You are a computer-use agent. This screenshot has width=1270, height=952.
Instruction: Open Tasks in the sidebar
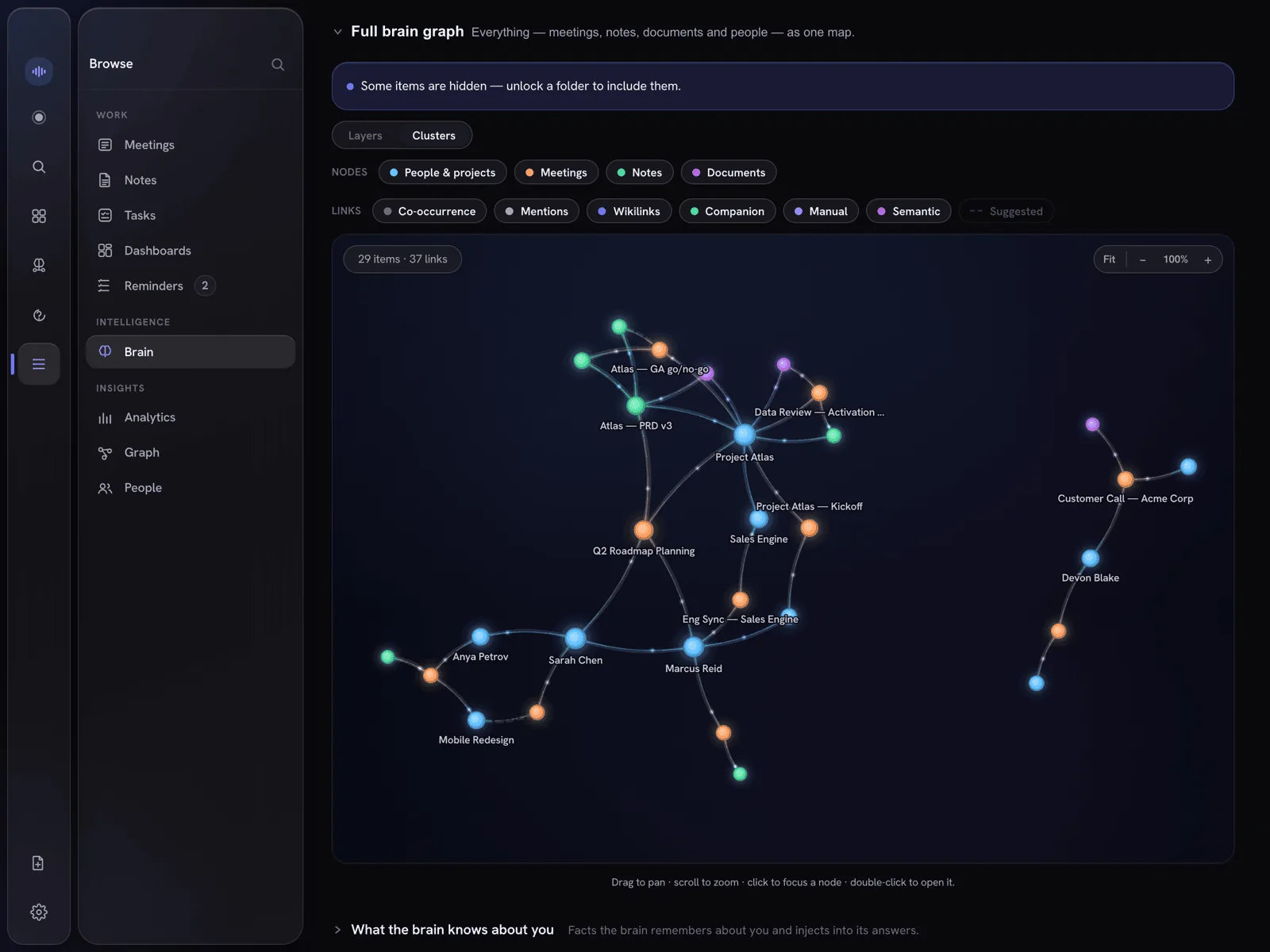coord(190,215)
